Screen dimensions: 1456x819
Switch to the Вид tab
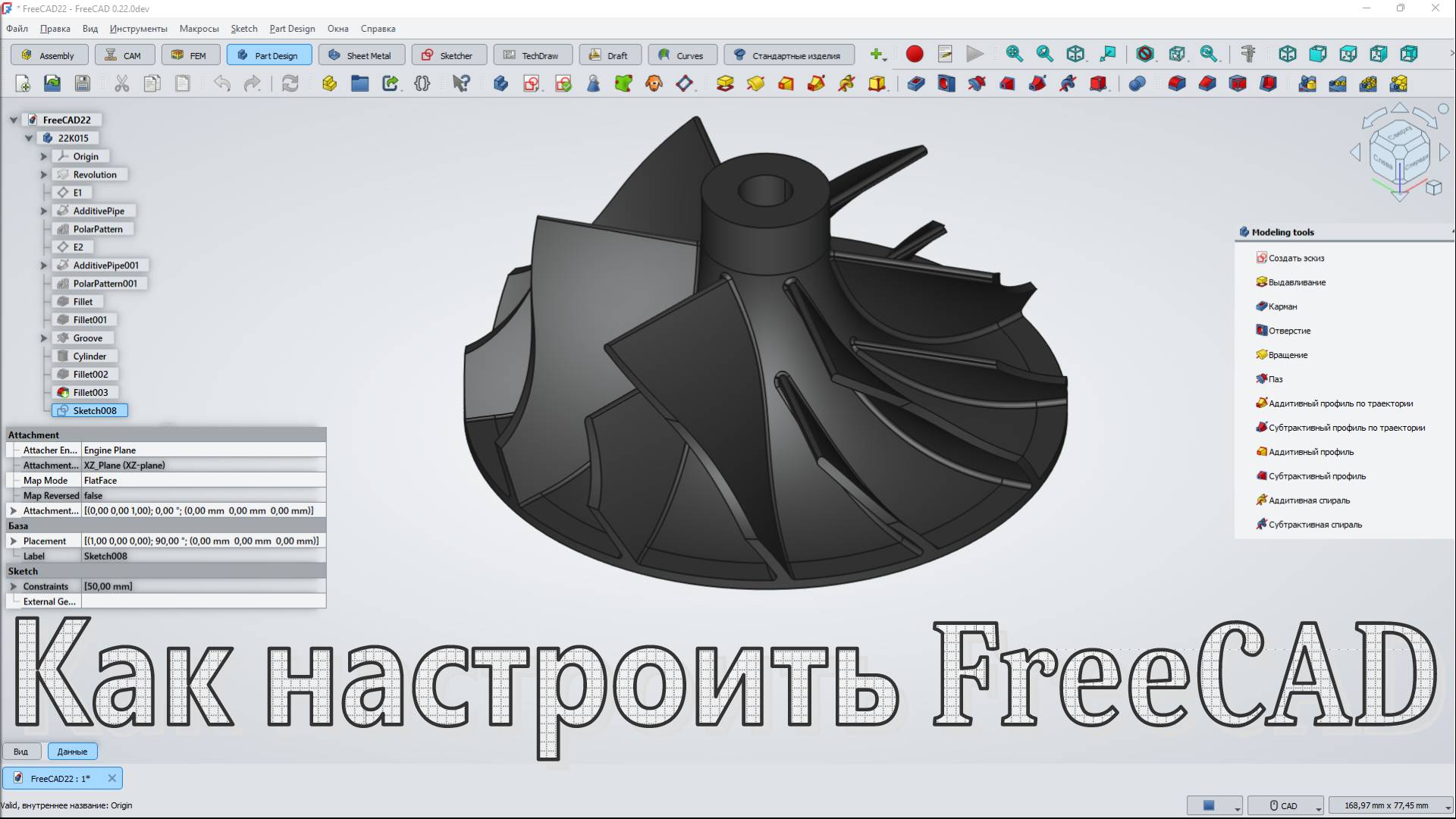click(20, 751)
